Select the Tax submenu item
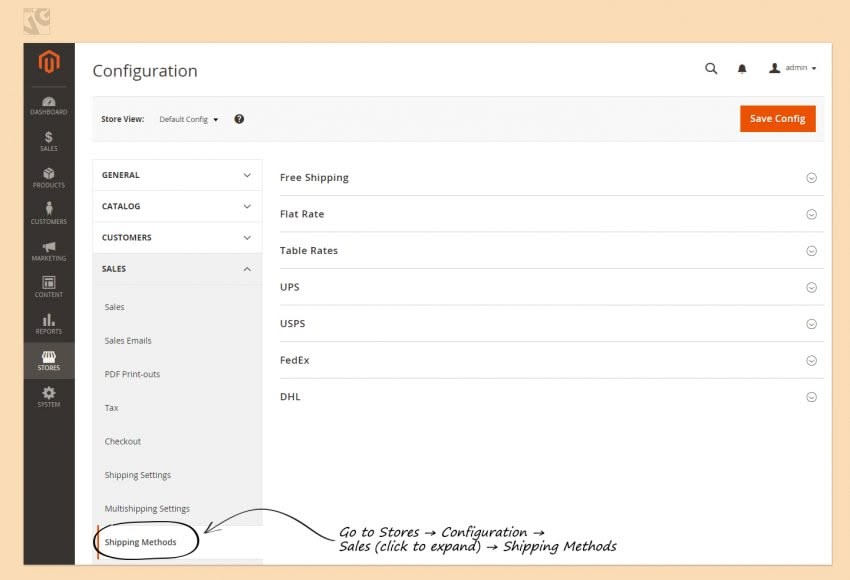This screenshot has height=580, width=850. point(111,408)
